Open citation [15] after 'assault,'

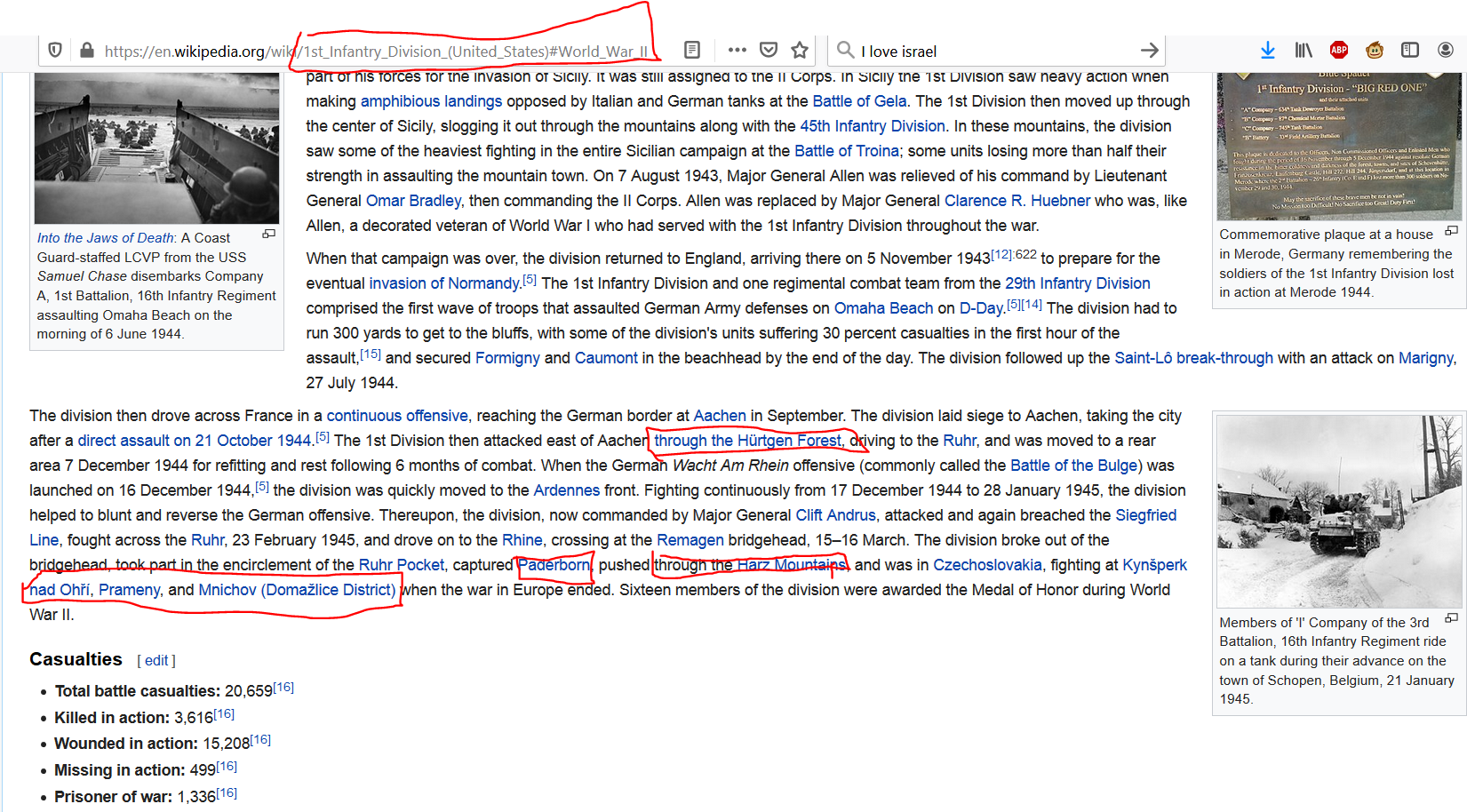pyautogui.click(x=371, y=354)
